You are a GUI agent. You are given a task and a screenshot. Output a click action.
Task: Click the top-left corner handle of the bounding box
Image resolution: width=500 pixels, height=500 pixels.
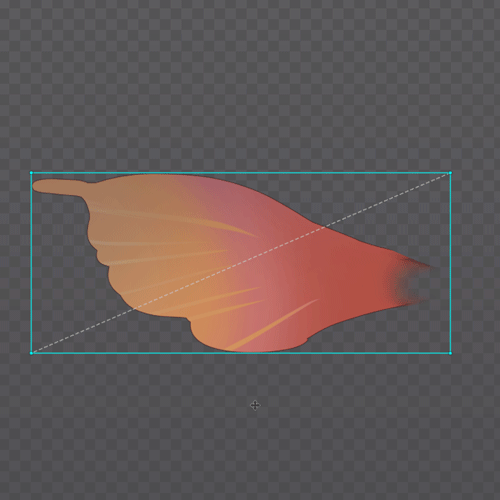coord(31,173)
